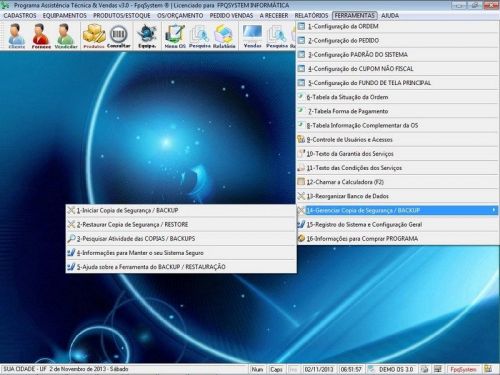Screen dimensions: 500x375
Task: Open the AJUDA menu
Action: pyautogui.click(x=390, y=16)
